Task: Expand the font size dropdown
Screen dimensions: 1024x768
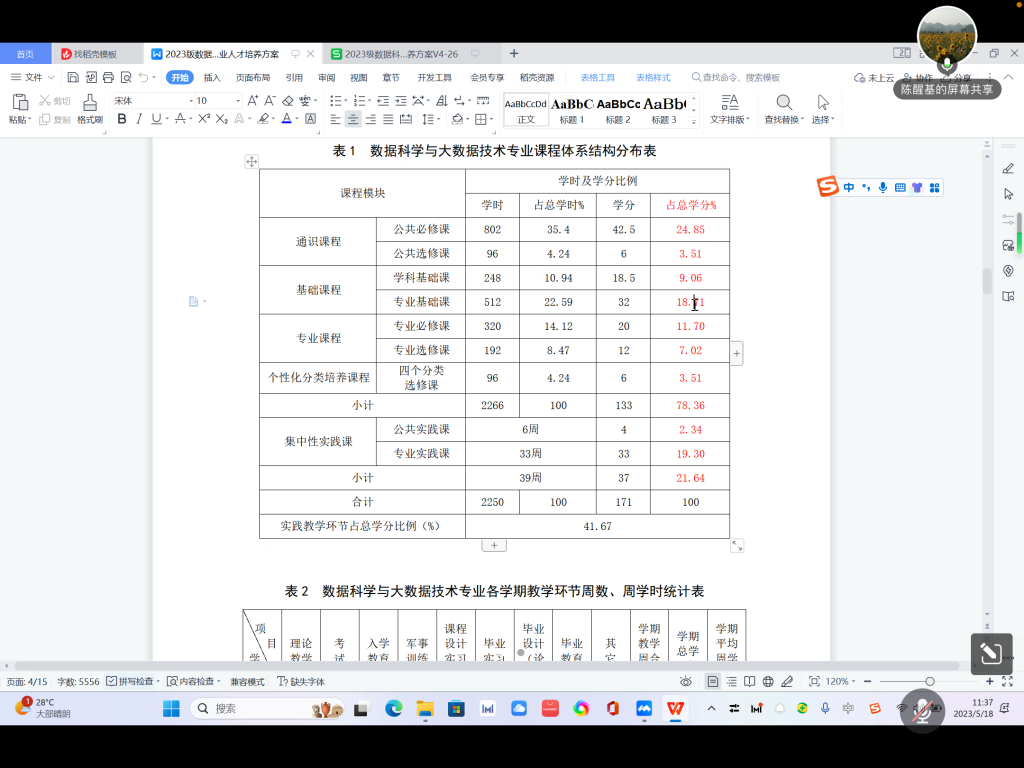Action: [238, 100]
